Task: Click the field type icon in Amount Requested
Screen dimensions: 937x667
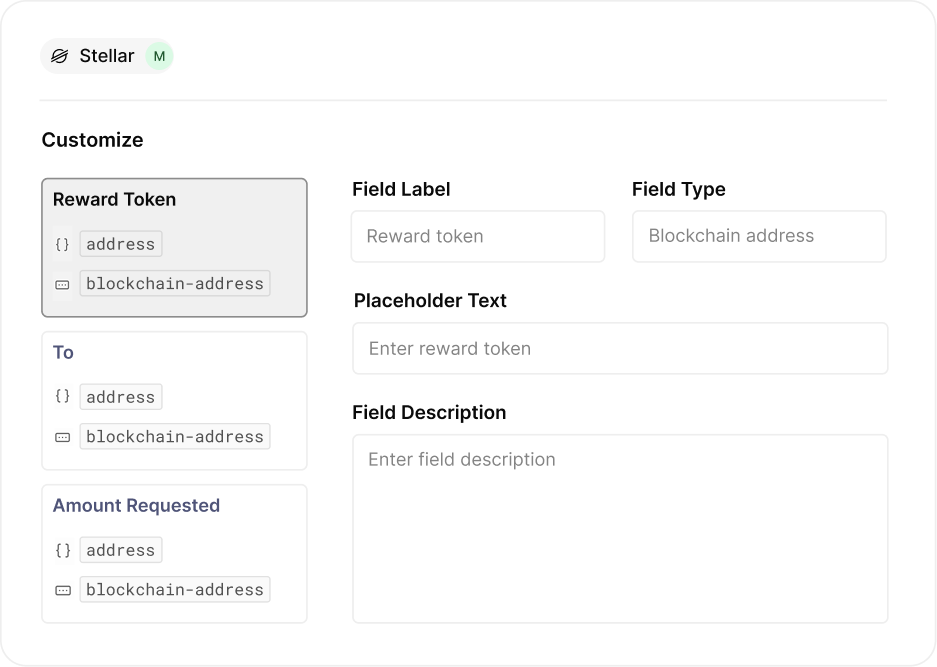Action: tap(62, 590)
